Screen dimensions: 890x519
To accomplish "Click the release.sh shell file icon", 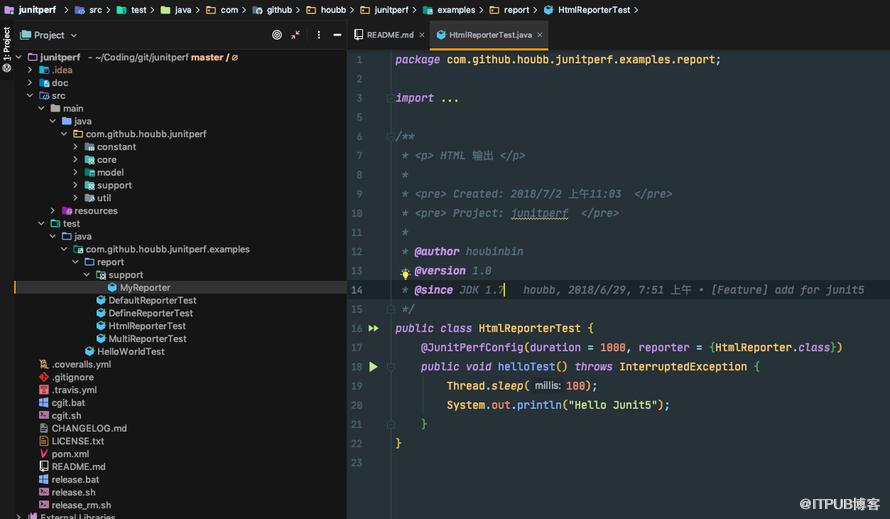I will (44, 492).
